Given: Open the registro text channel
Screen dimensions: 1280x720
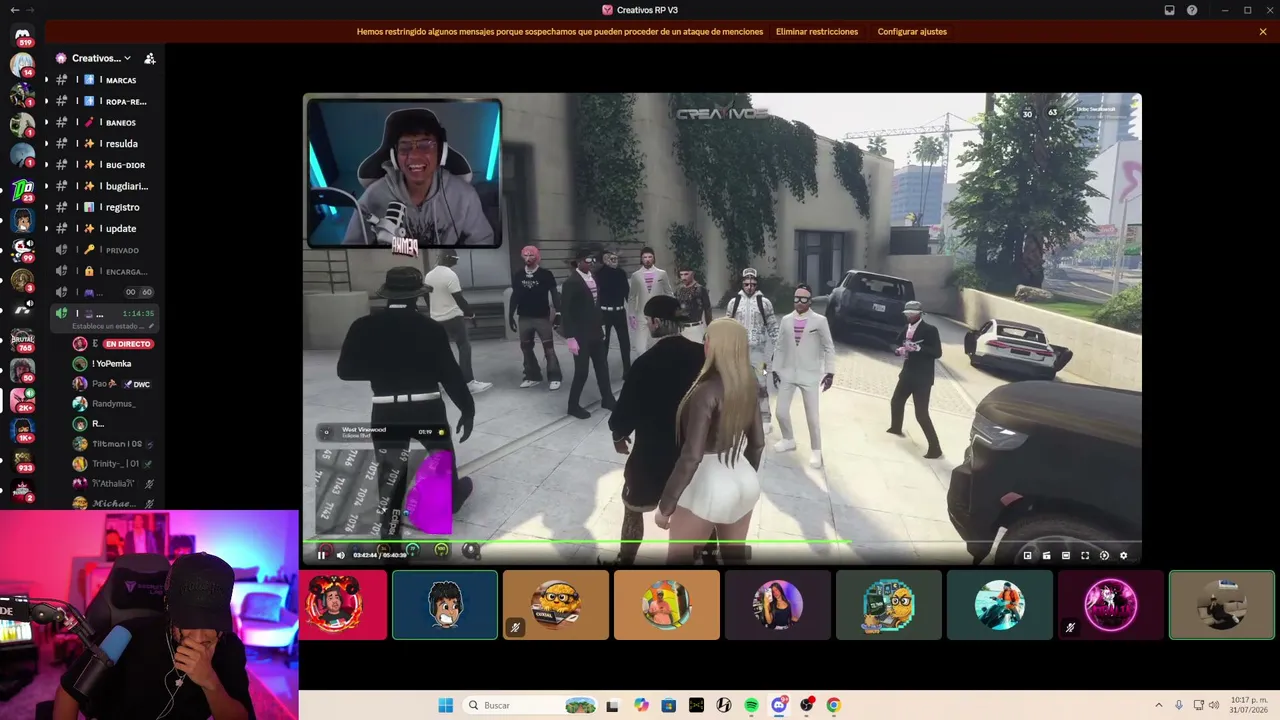Looking at the screenshot, I should (x=105, y=207).
